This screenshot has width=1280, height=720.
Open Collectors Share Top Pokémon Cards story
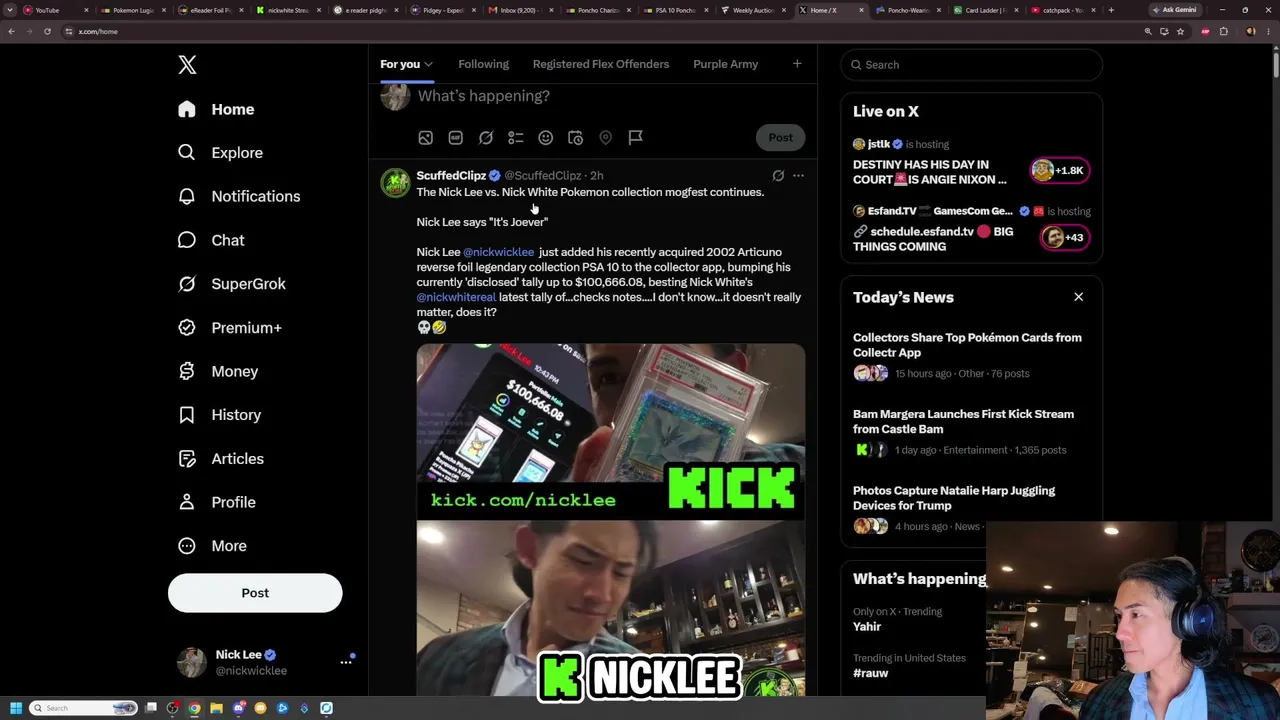[x=972, y=355]
